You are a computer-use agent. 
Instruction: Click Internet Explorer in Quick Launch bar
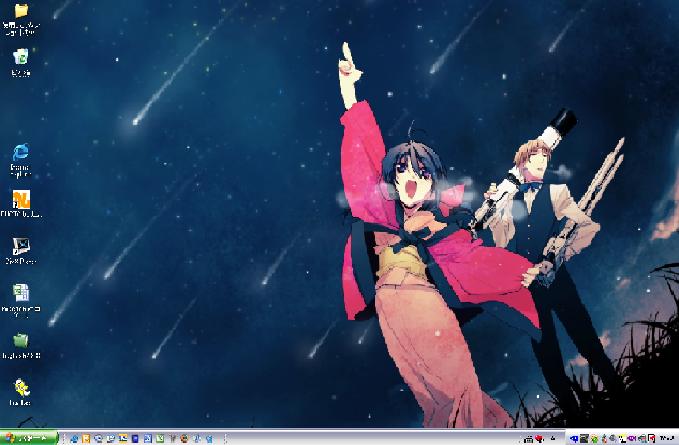point(74,439)
